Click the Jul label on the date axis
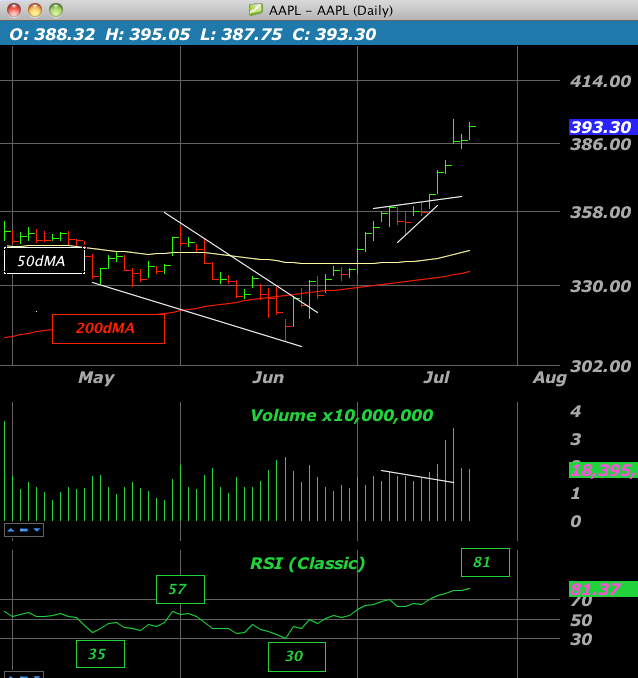Screen dimensions: 638x678 (436, 378)
